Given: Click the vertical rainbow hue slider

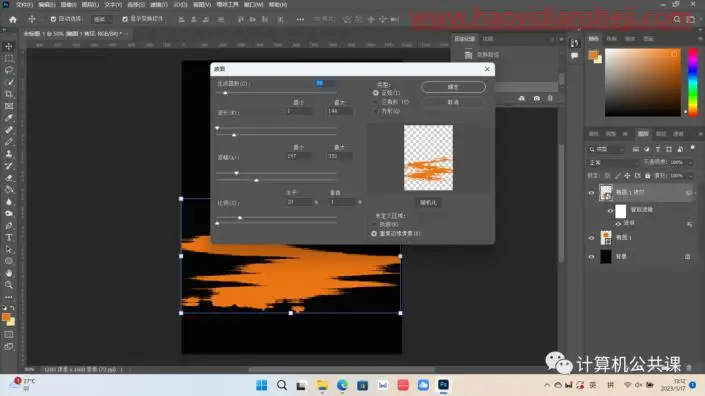Looking at the screenshot, I should 693,82.
